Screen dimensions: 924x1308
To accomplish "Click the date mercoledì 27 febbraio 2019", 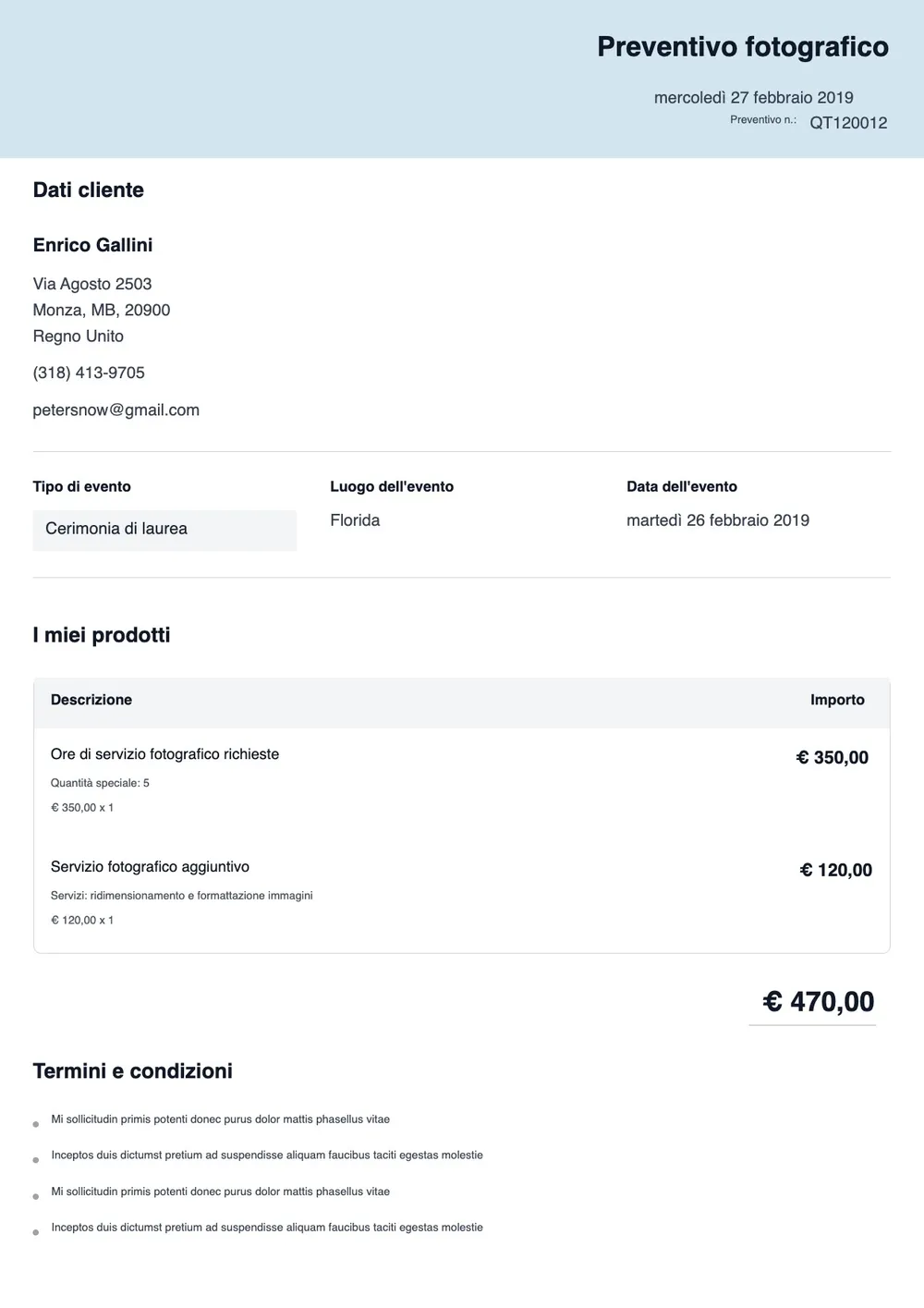I will (753, 98).
